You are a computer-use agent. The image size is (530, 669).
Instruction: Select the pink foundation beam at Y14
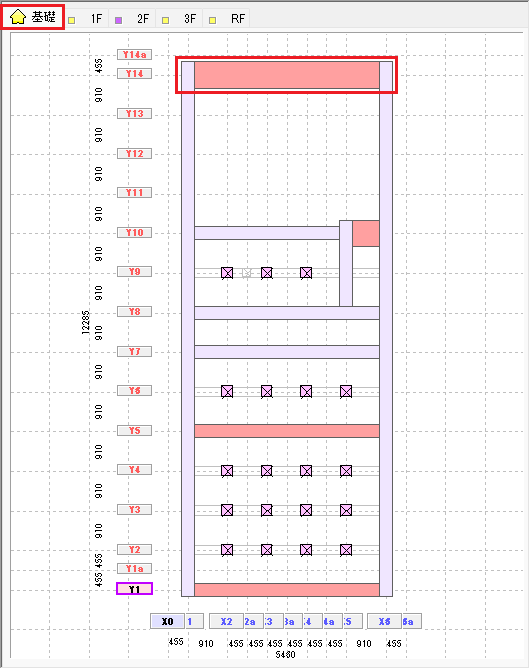(287, 75)
